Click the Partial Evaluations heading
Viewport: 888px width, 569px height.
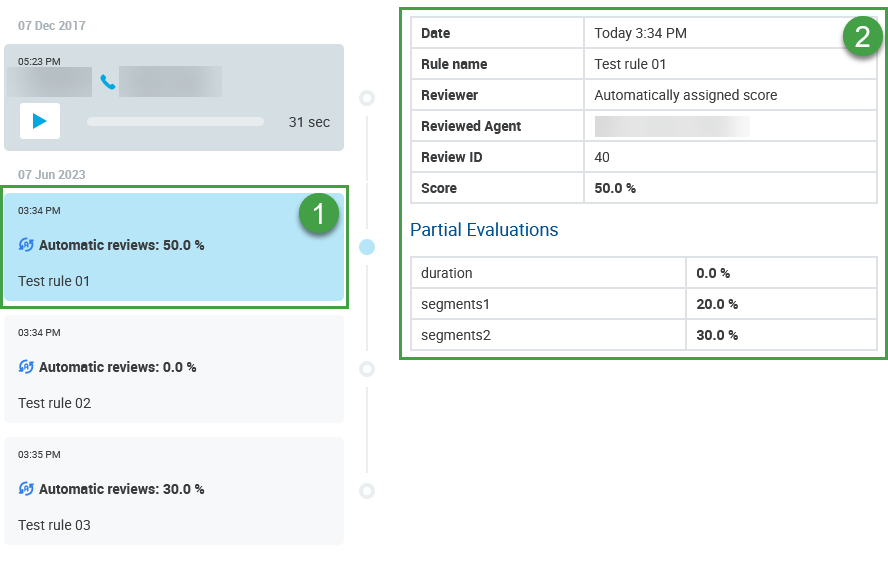[x=484, y=230]
